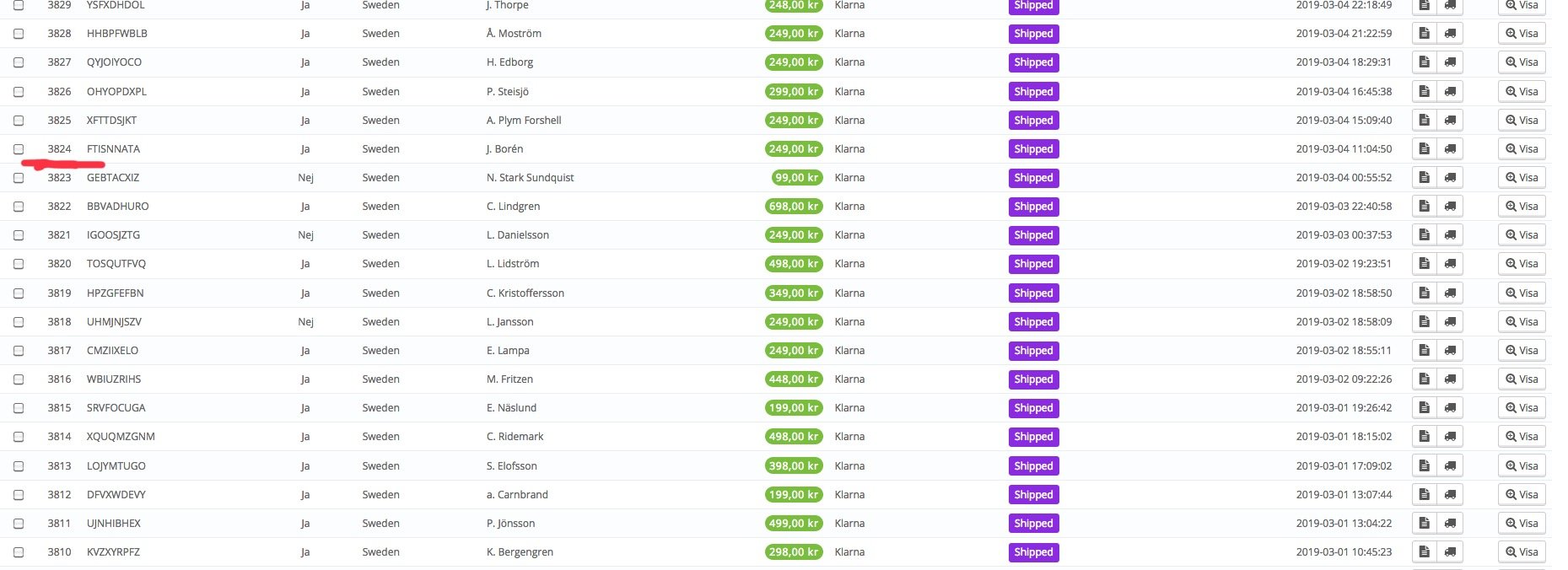This screenshot has width=1568, height=570.
Task: Click the document icon in the HPZGFEFBN row
Action: point(1424,293)
